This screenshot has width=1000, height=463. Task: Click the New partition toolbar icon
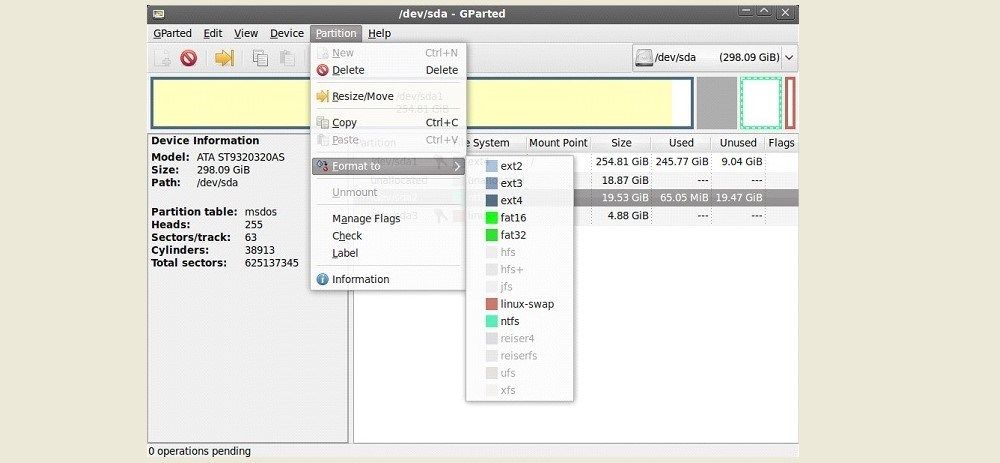pos(162,59)
